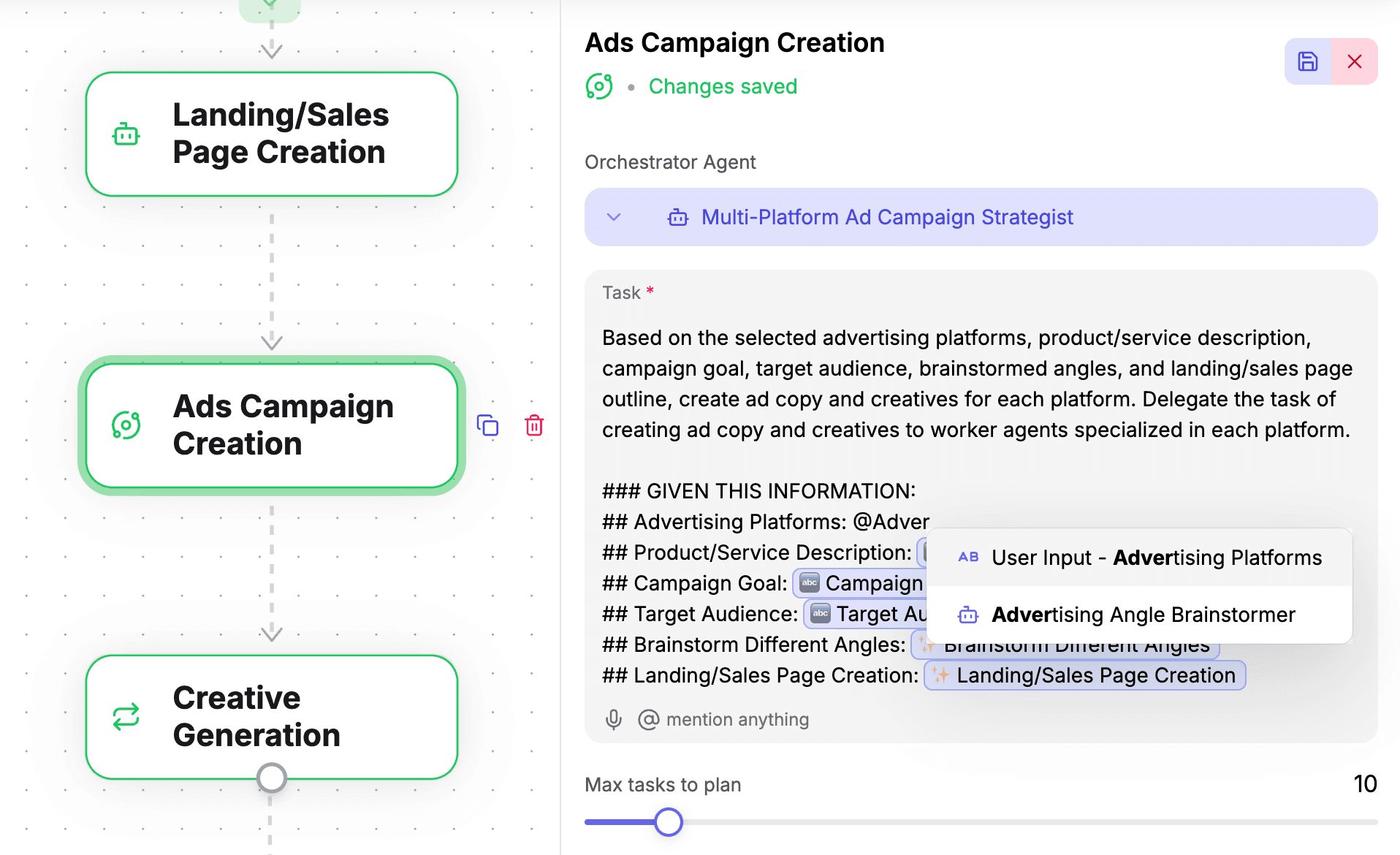The height and width of the screenshot is (855, 1400).
Task: Delete the Ads Campaign Creation node
Action: (534, 425)
